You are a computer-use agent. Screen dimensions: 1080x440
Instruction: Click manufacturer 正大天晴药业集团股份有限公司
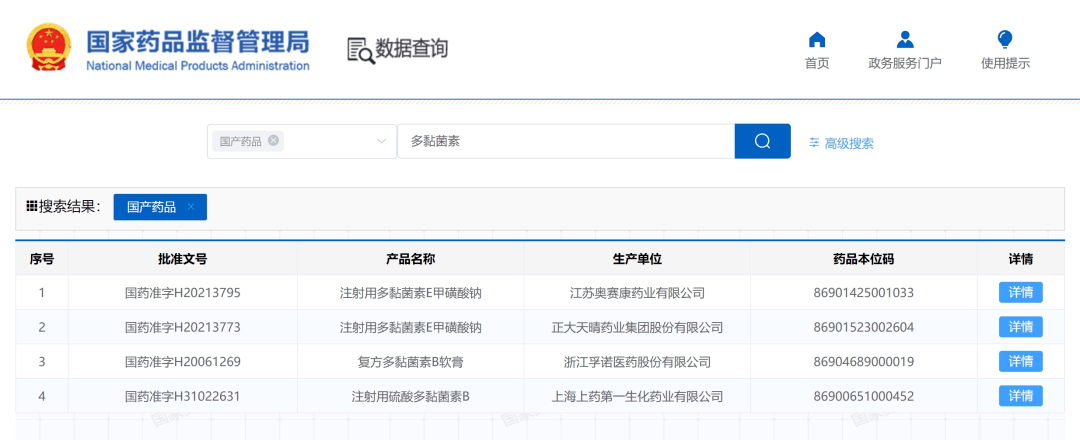[637, 327]
